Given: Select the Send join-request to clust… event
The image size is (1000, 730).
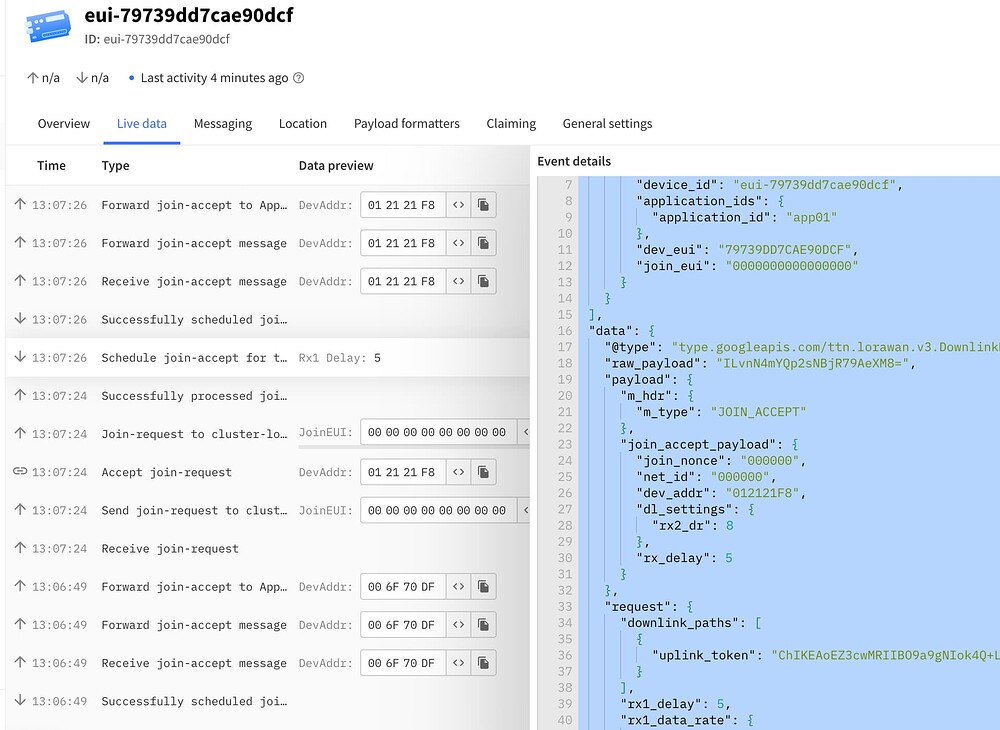Looking at the screenshot, I should (267, 511).
